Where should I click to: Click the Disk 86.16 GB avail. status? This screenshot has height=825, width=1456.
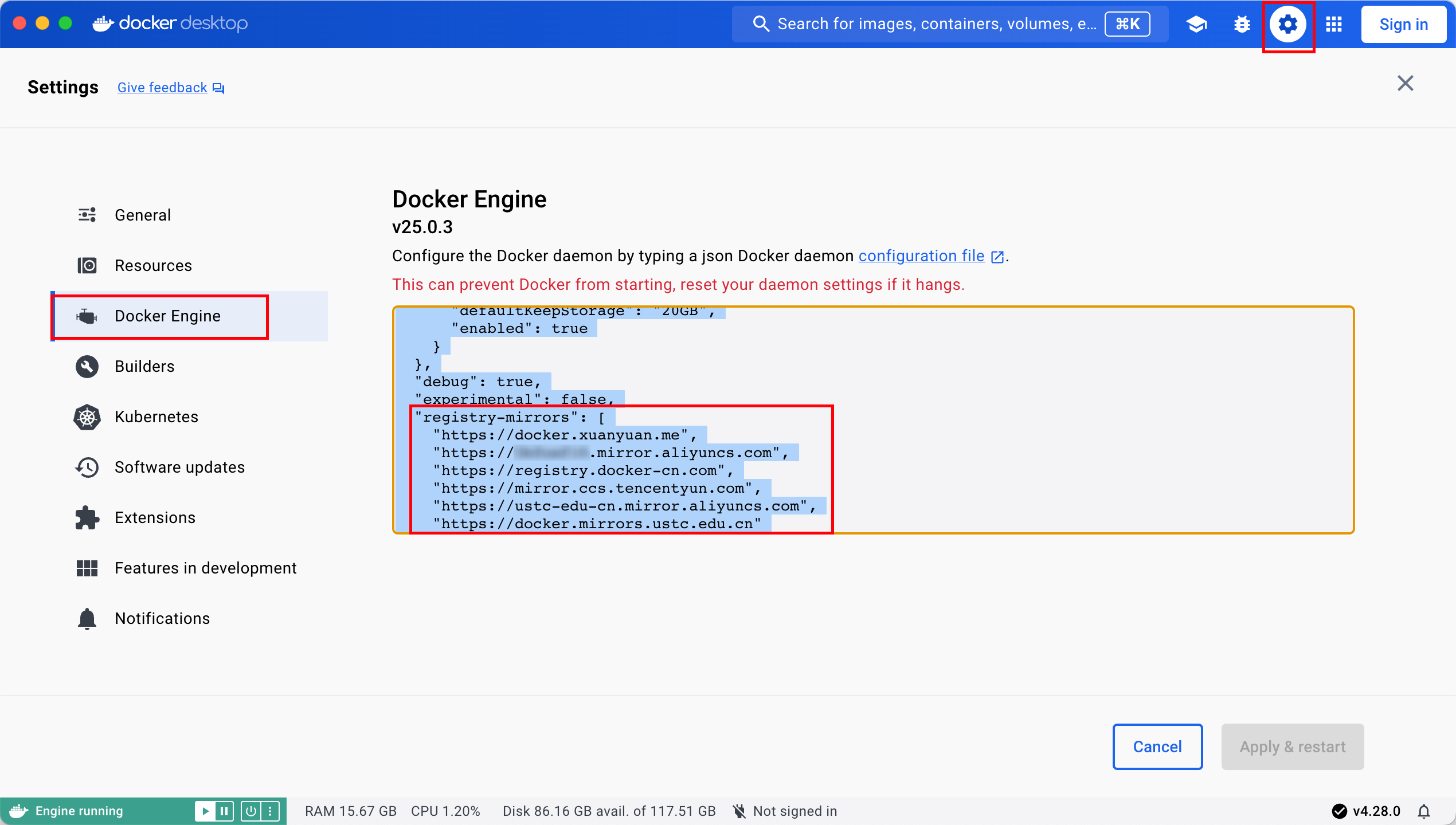coord(609,811)
